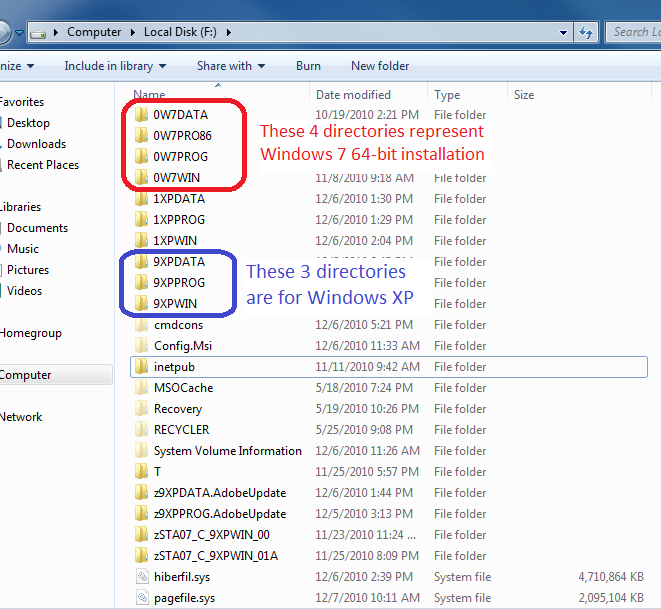Click the z9XPDATA.AdobeUpdate folder icon

click(x=141, y=493)
